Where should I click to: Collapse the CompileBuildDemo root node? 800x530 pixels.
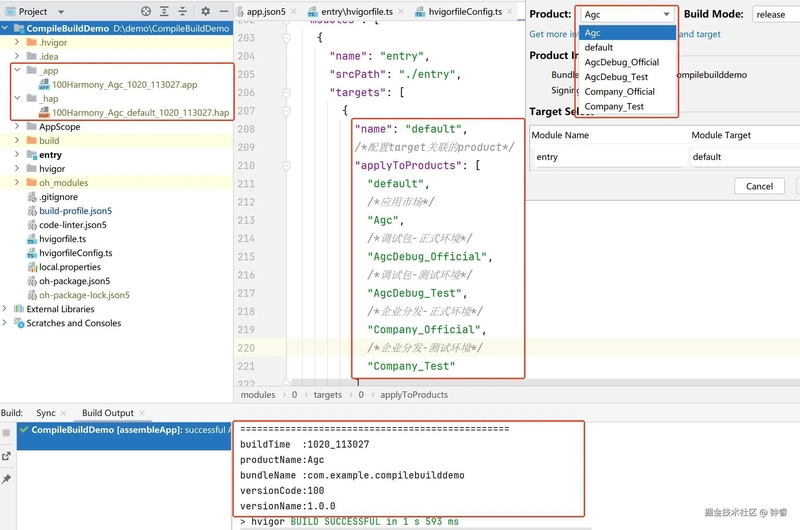[5, 28]
